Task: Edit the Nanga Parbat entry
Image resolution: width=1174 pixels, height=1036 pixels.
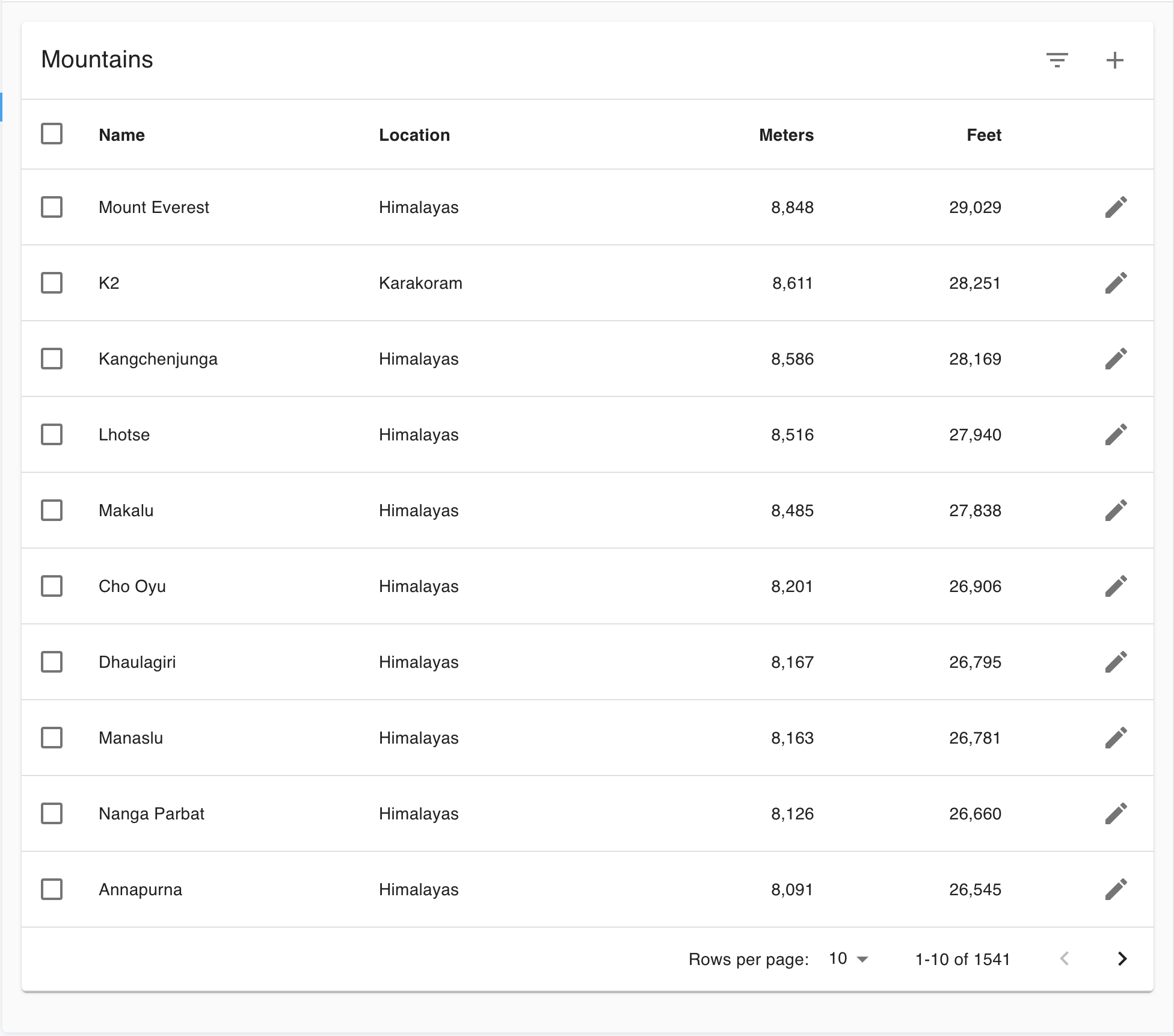Action: tap(1116, 813)
